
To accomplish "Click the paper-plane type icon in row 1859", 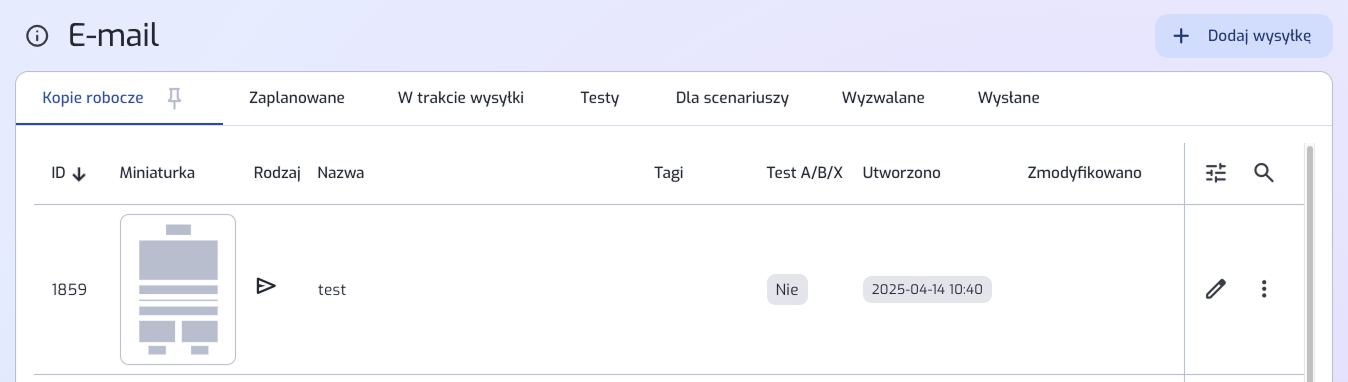I will (x=265, y=286).
